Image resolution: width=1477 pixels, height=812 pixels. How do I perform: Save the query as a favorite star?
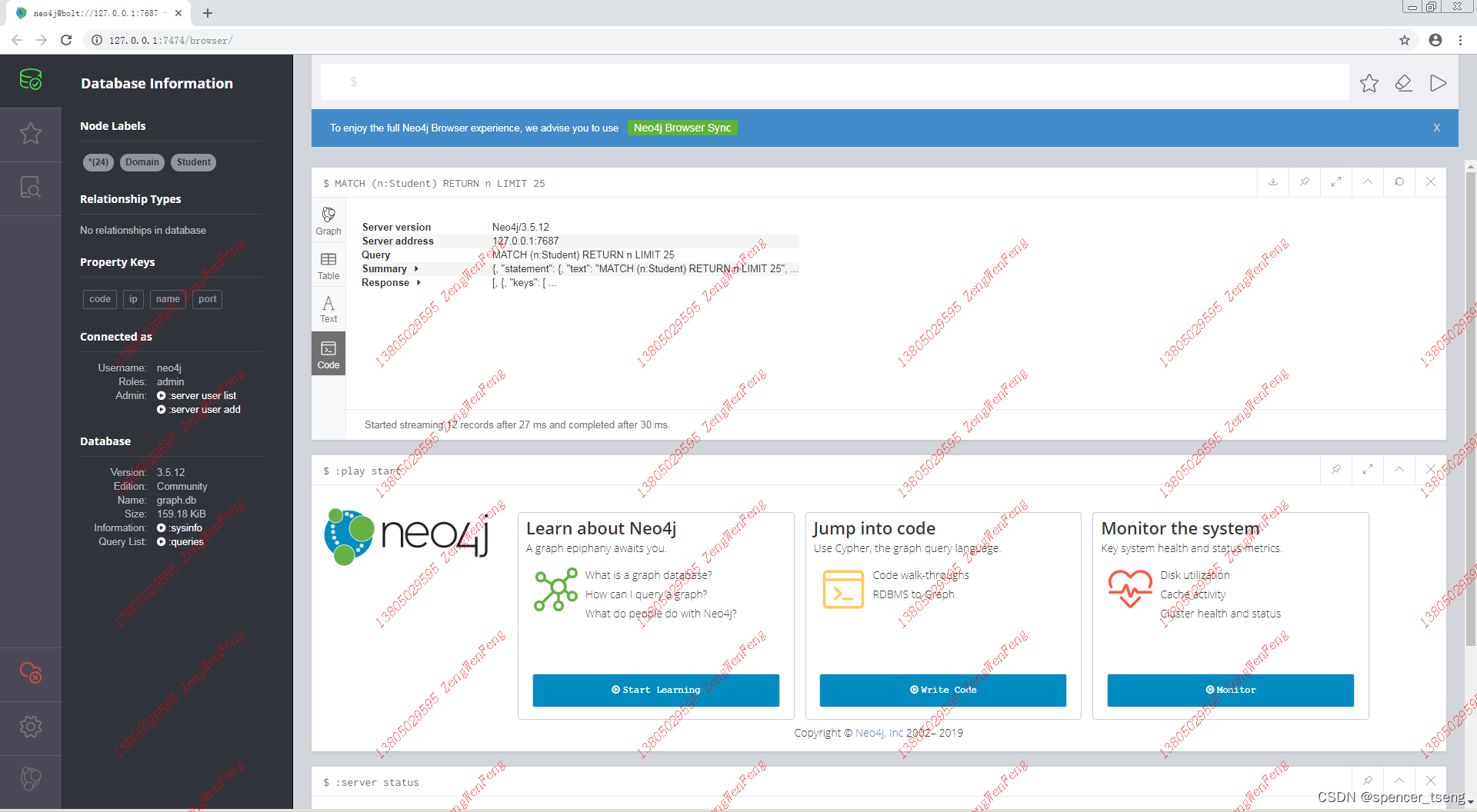coord(1369,83)
